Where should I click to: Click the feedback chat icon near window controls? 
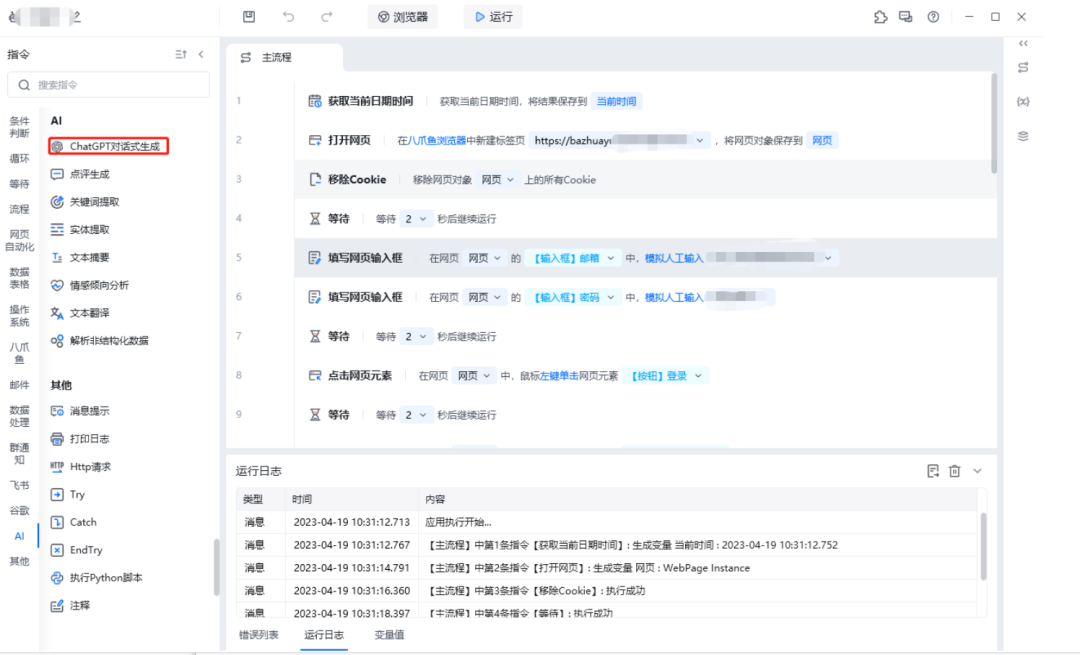(x=906, y=16)
